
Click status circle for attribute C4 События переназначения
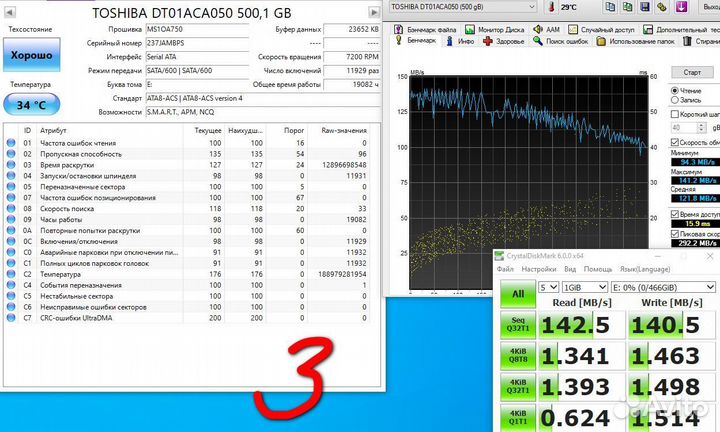coord(11,285)
